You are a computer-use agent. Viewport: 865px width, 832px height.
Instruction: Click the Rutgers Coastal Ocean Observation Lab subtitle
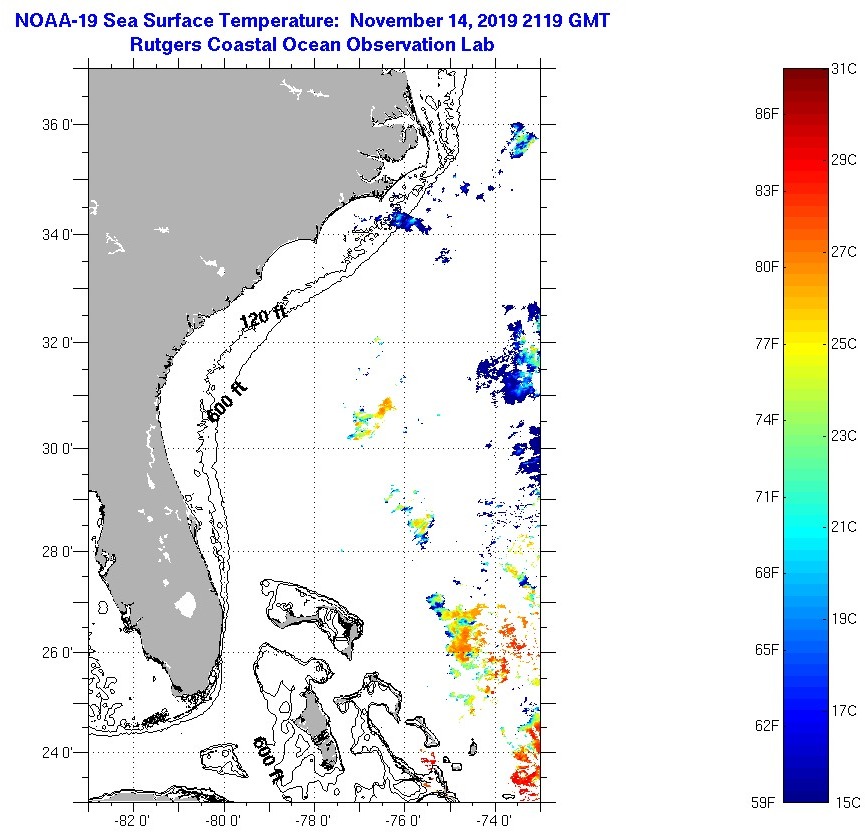[312, 45]
